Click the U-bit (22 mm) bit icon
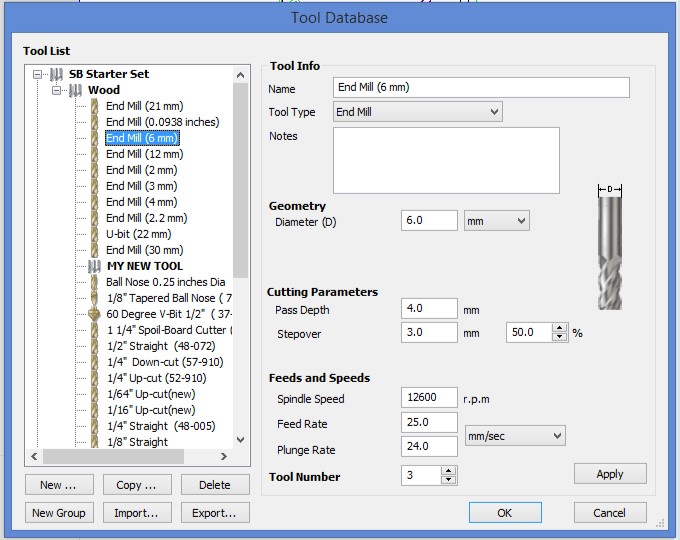This screenshot has width=680, height=540. (95, 234)
